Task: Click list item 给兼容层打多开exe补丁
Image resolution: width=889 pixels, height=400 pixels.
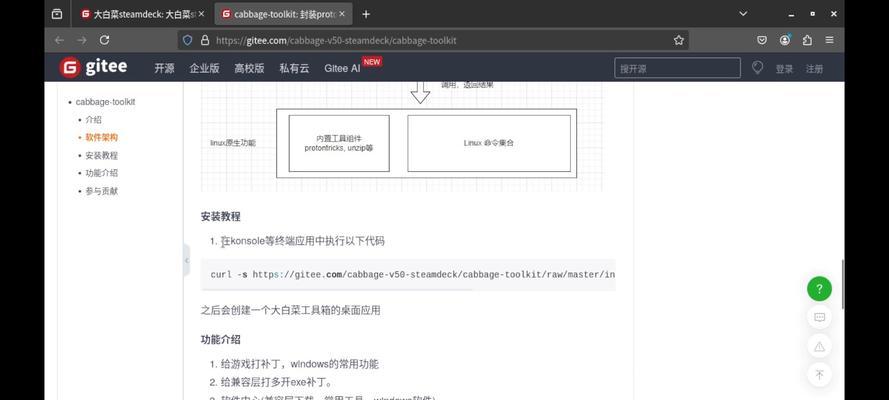Action: 277,382
